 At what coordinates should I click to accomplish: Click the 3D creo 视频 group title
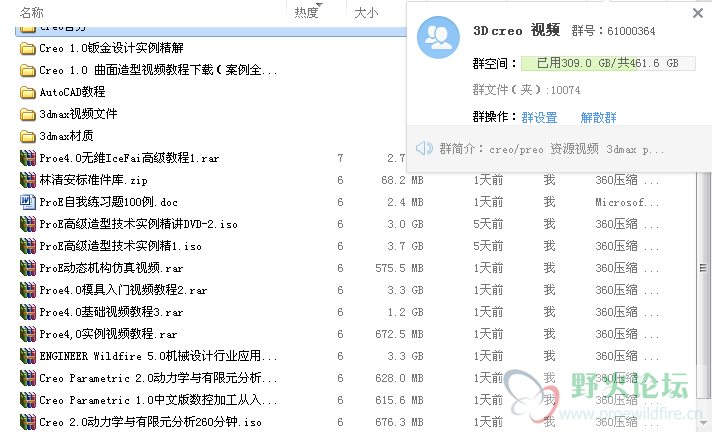click(516, 30)
